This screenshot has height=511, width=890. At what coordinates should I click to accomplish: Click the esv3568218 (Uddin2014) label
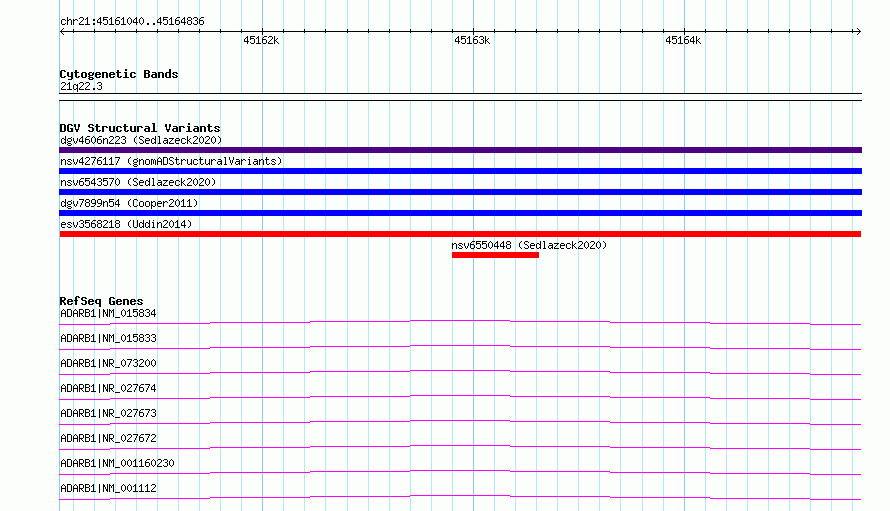tap(126, 224)
